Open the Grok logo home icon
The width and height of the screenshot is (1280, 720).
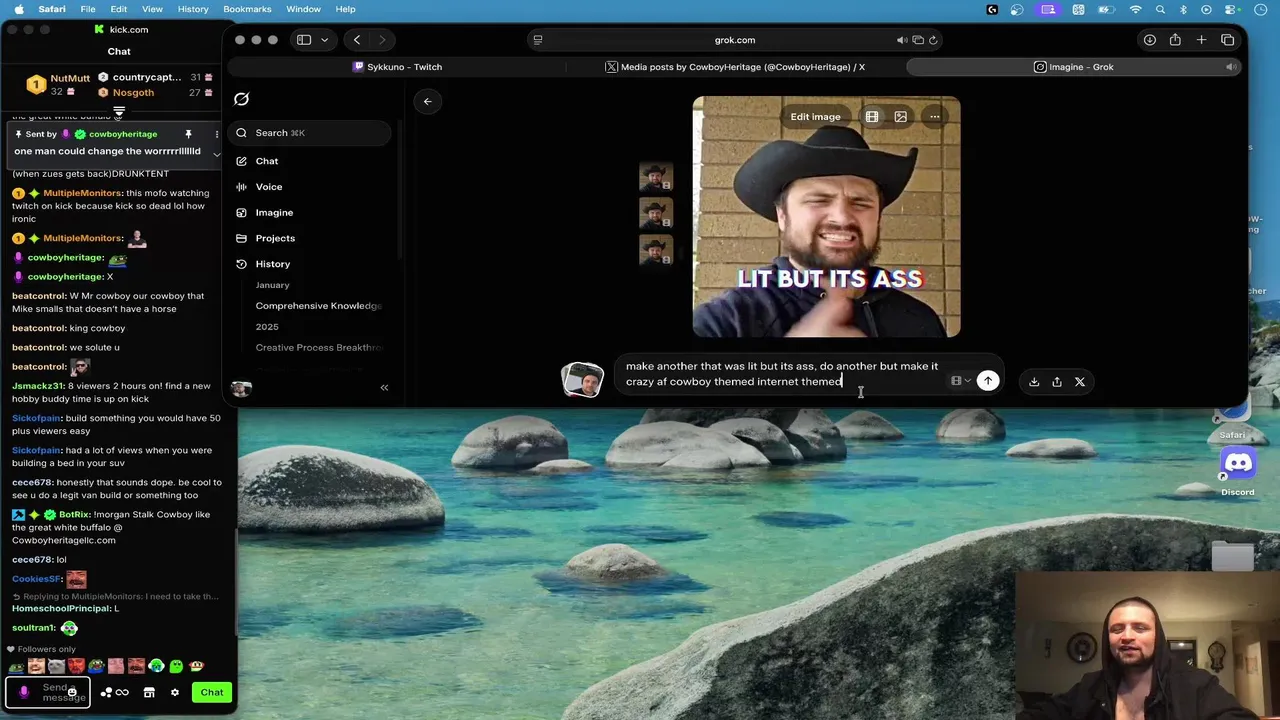pos(241,99)
